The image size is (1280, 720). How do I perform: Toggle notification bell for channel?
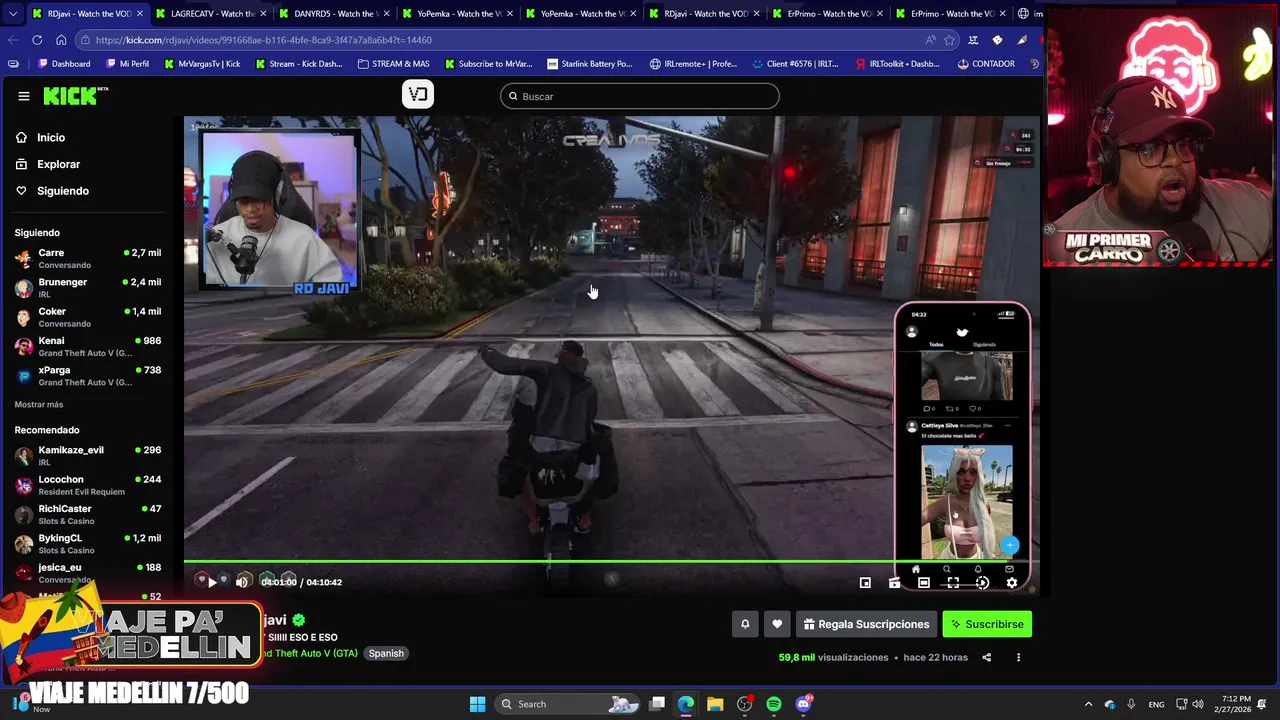tap(745, 624)
